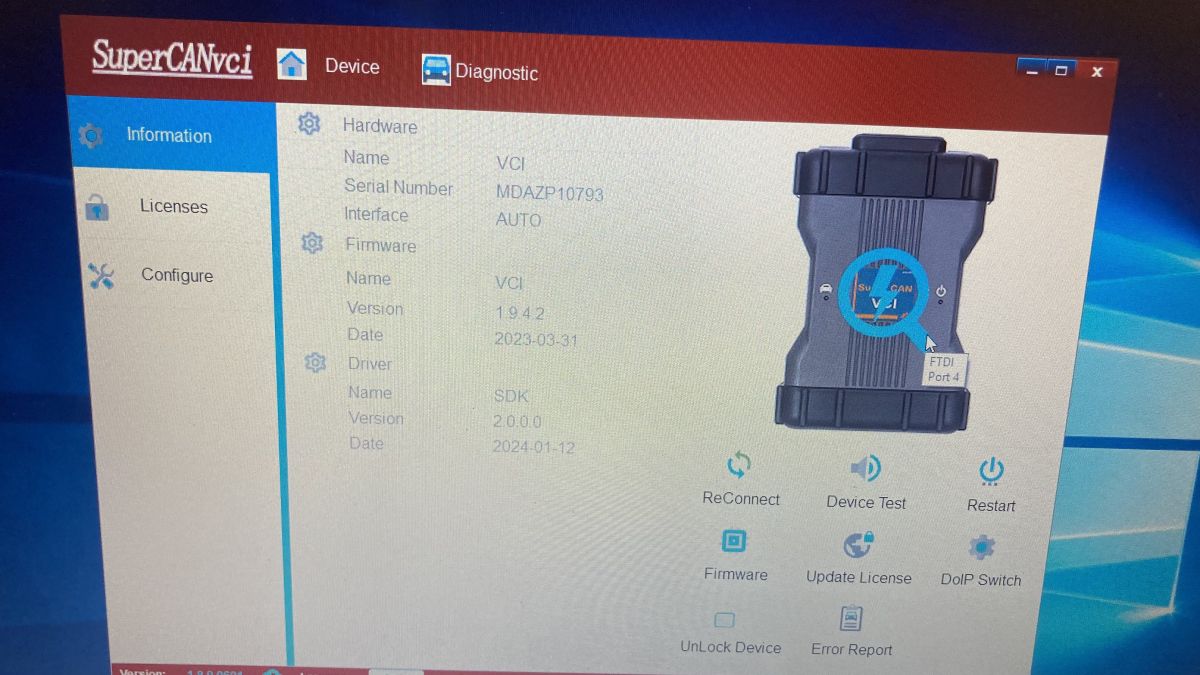1200x675 pixels.
Task: Click the blue vehicle icon beside Diagnostic
Action: [x=435, y=70]
